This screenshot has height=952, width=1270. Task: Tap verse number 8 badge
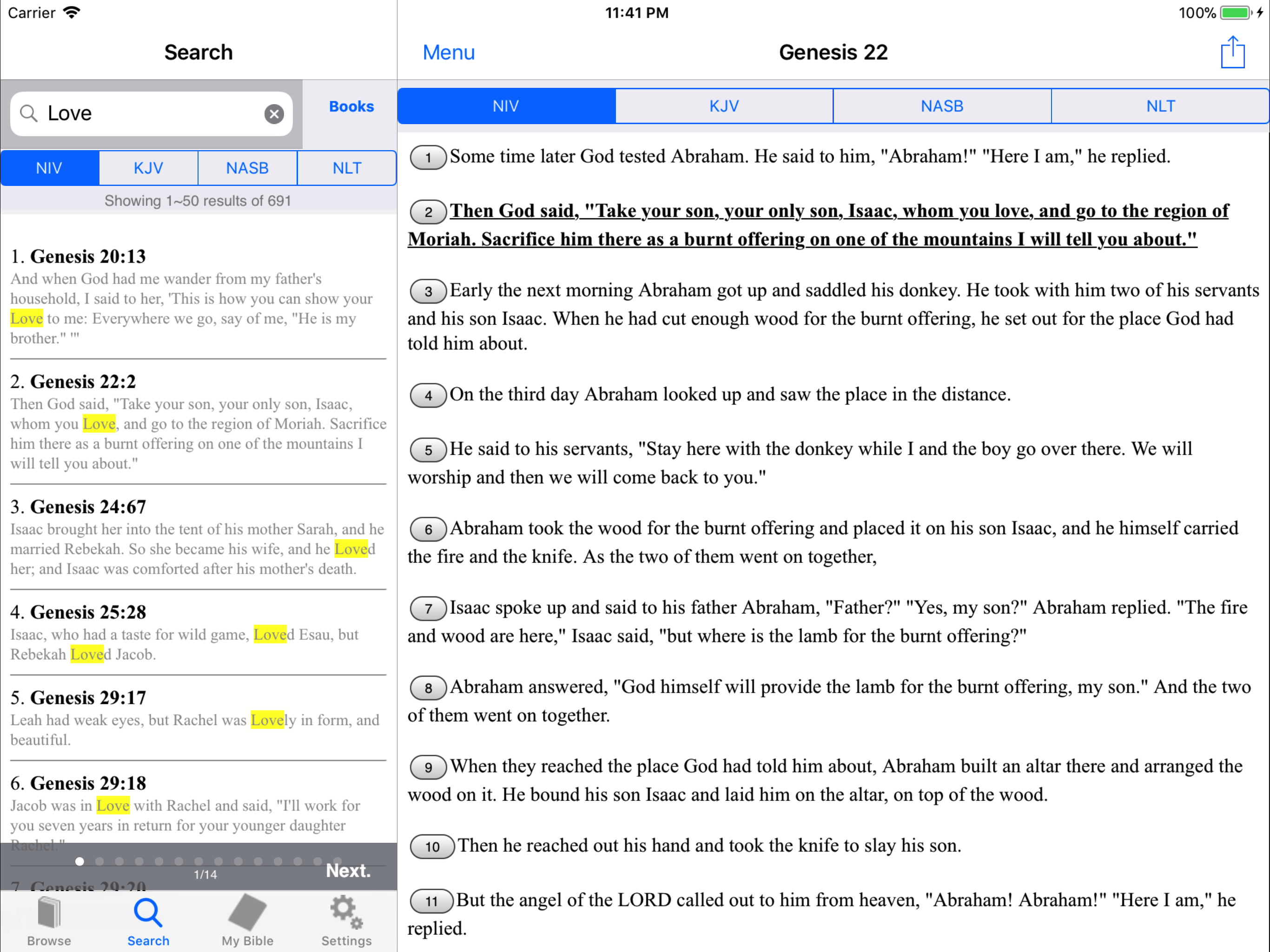tap(428, 688)
